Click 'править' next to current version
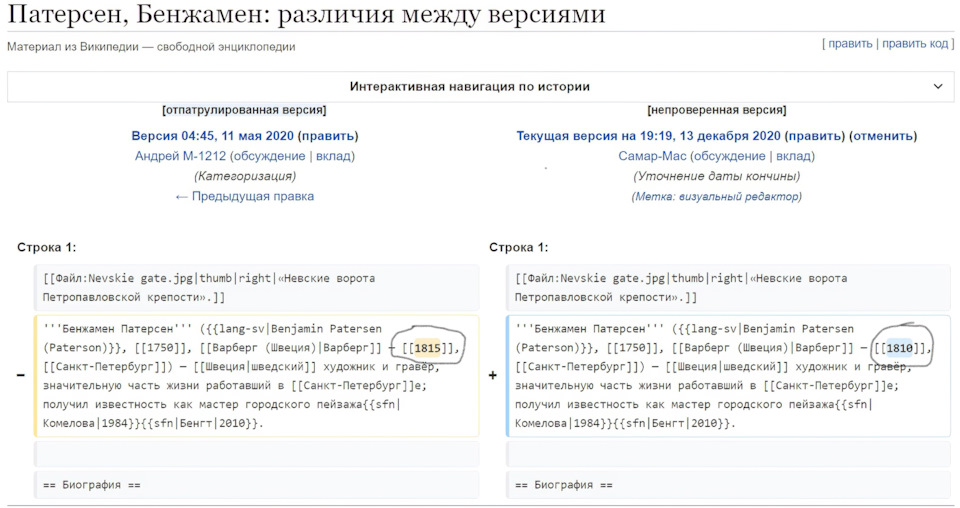Image resolution: width=960 pixels, height=508 pixels. [x=815, y=136]
